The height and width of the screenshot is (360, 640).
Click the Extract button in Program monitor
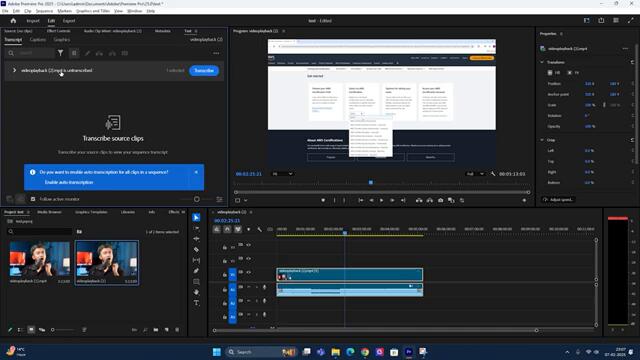(430, 200)
